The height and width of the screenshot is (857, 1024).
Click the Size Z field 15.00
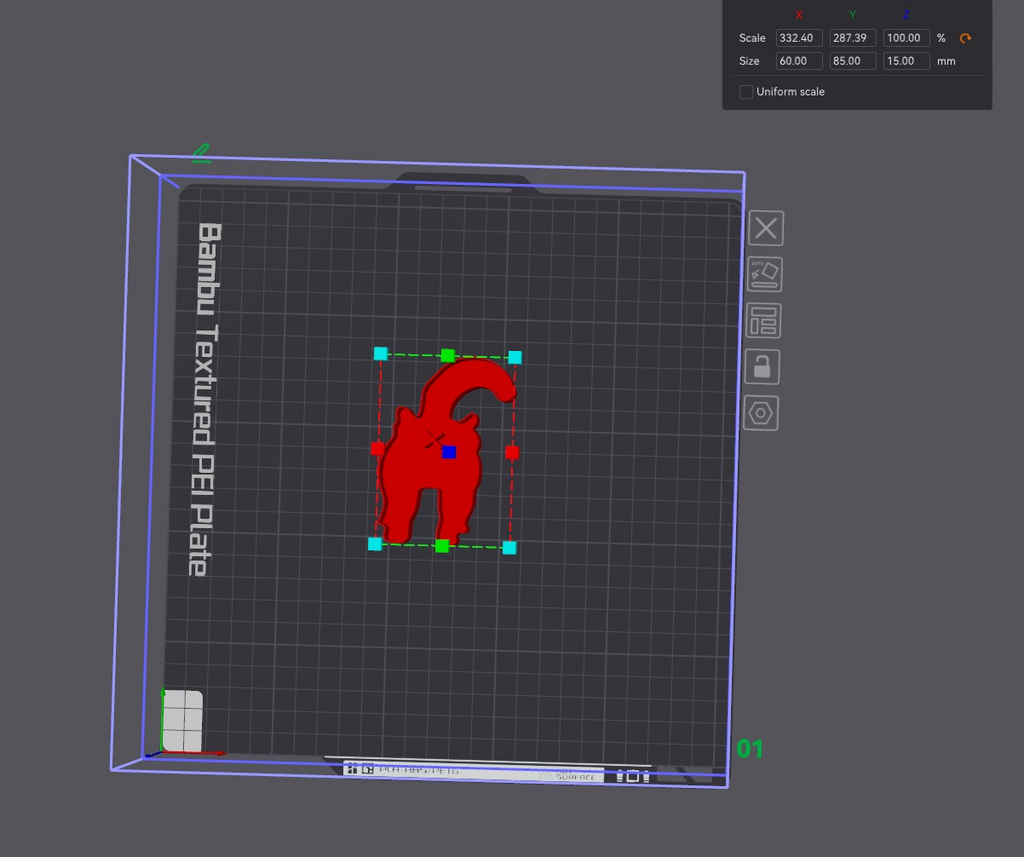(x=906, y=61)
